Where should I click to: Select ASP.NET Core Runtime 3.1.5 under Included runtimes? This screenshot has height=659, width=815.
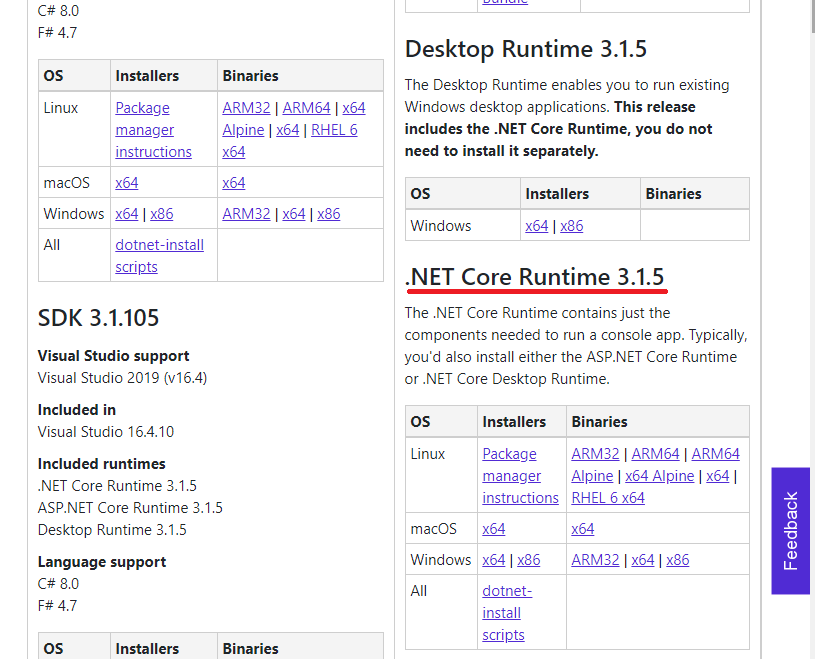point(130,508)
